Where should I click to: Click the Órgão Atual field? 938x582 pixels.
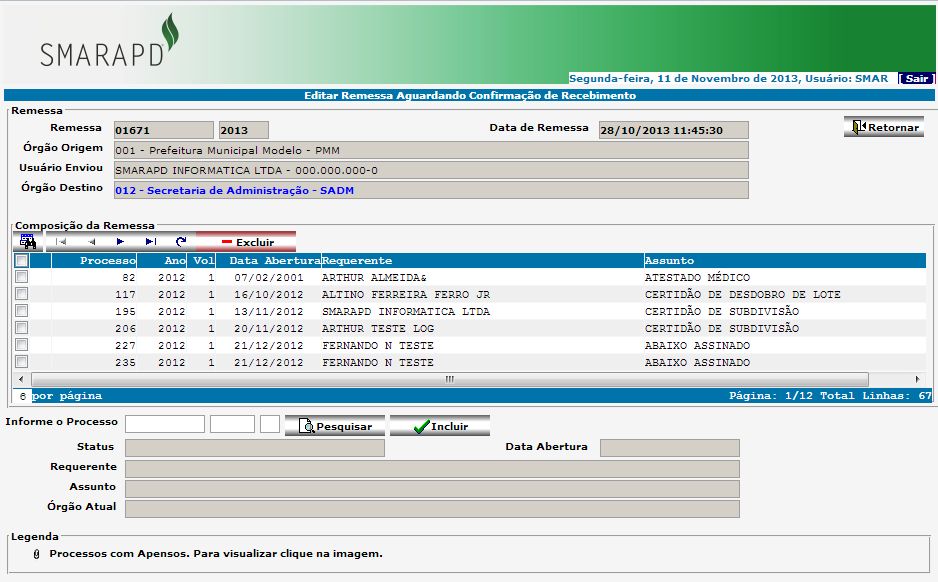(433, 508)
